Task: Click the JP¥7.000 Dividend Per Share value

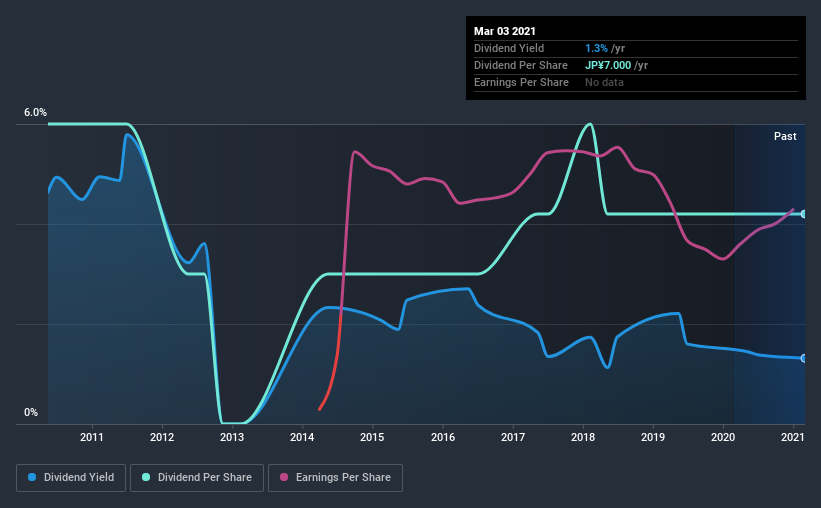Action: (x=608, y=65)
